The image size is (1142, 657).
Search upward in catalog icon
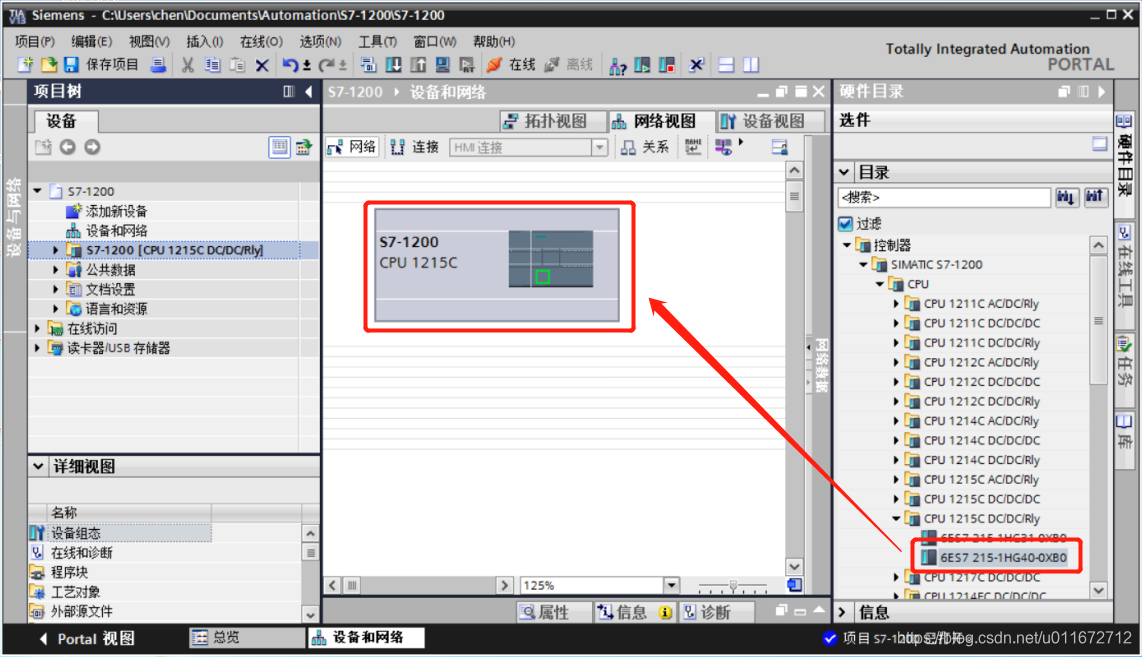[x=1095, y=197]
